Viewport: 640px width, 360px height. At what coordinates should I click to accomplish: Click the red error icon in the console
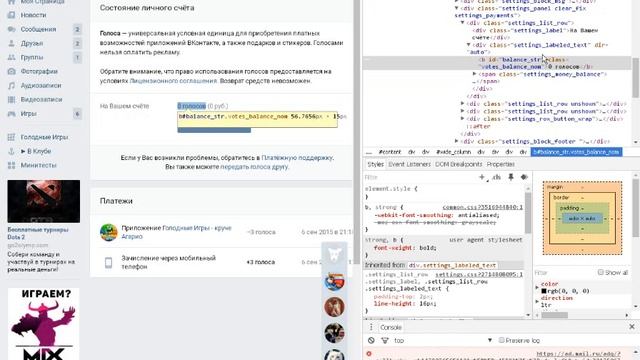click(369, 354)
